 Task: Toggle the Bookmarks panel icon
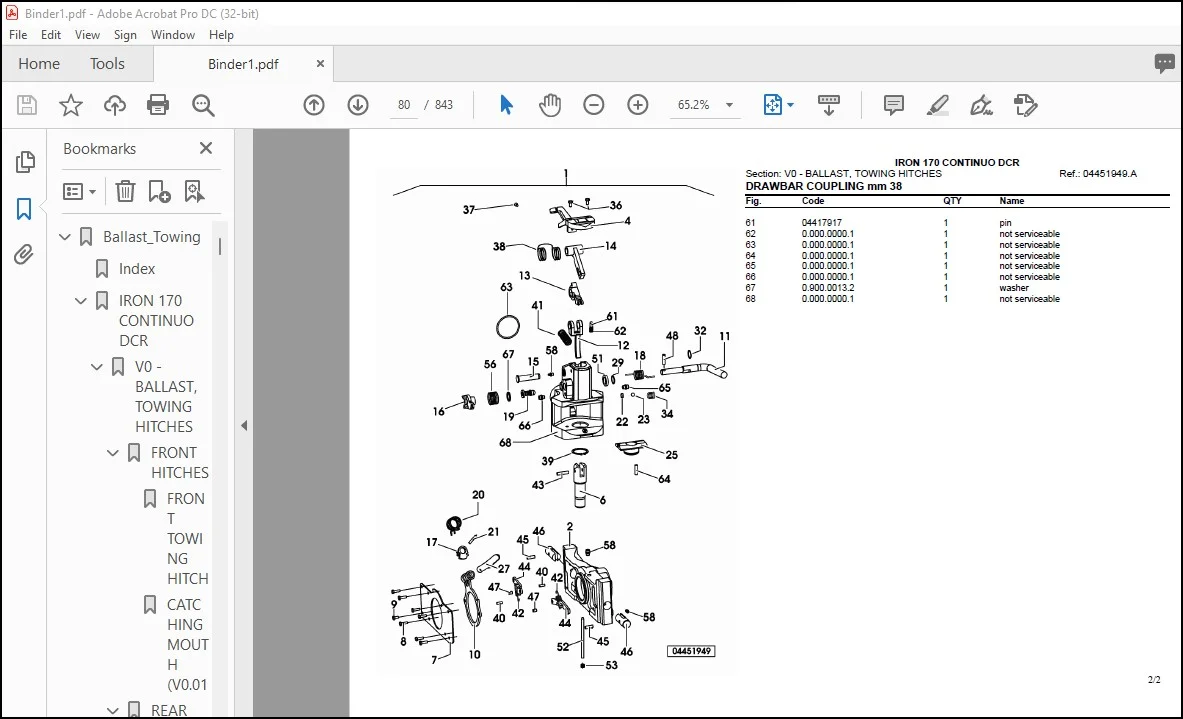(24, 209)
